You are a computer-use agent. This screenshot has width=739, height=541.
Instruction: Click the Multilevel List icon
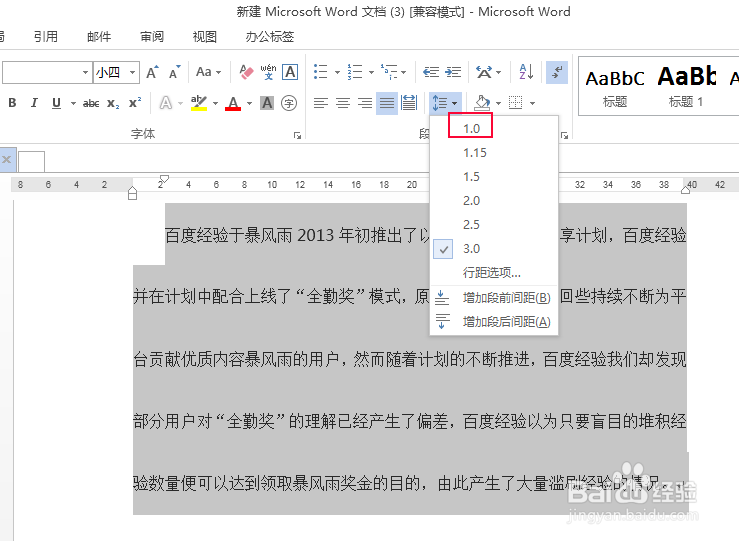coord(389,72)
